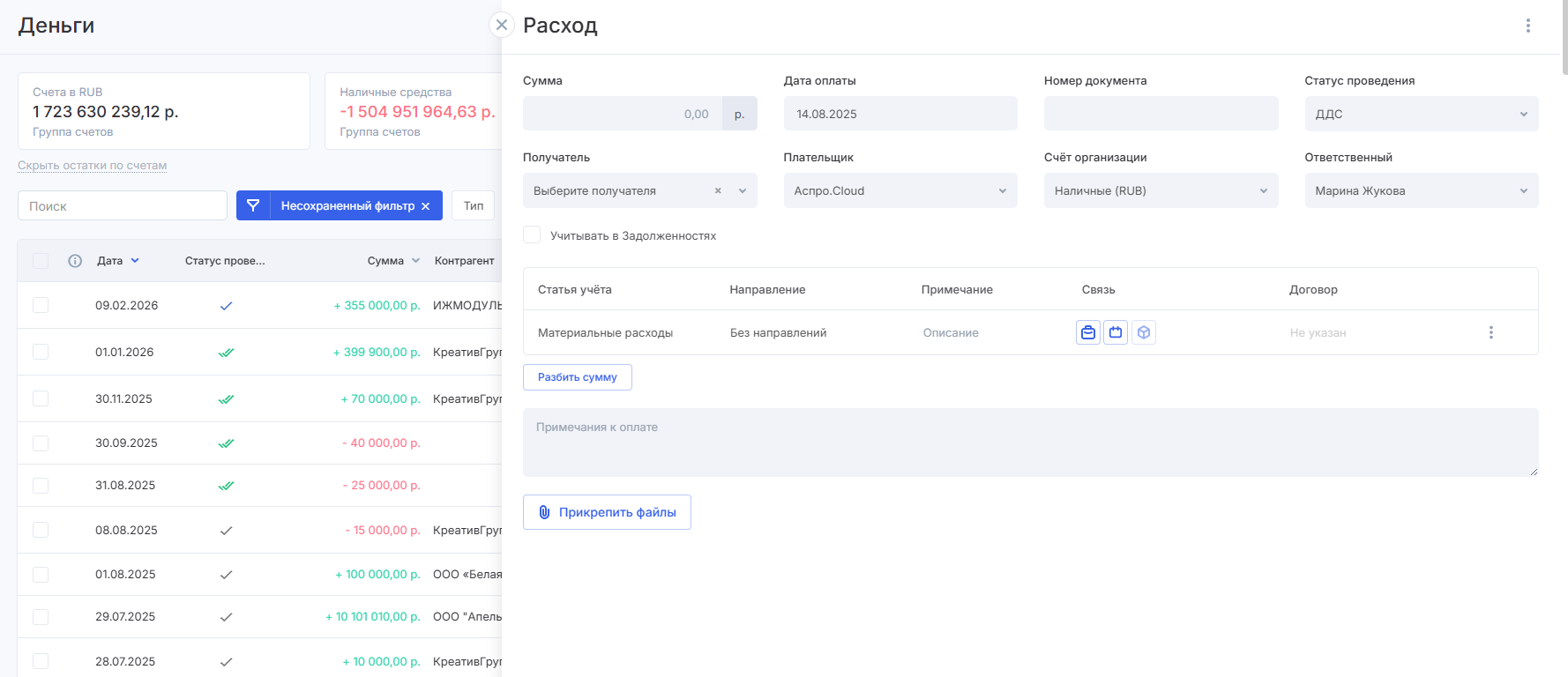The height and width of the screenshot is (677, 1568).
Task: Click Скрыть остатки по счетам link
Action: tap(92, 166)
